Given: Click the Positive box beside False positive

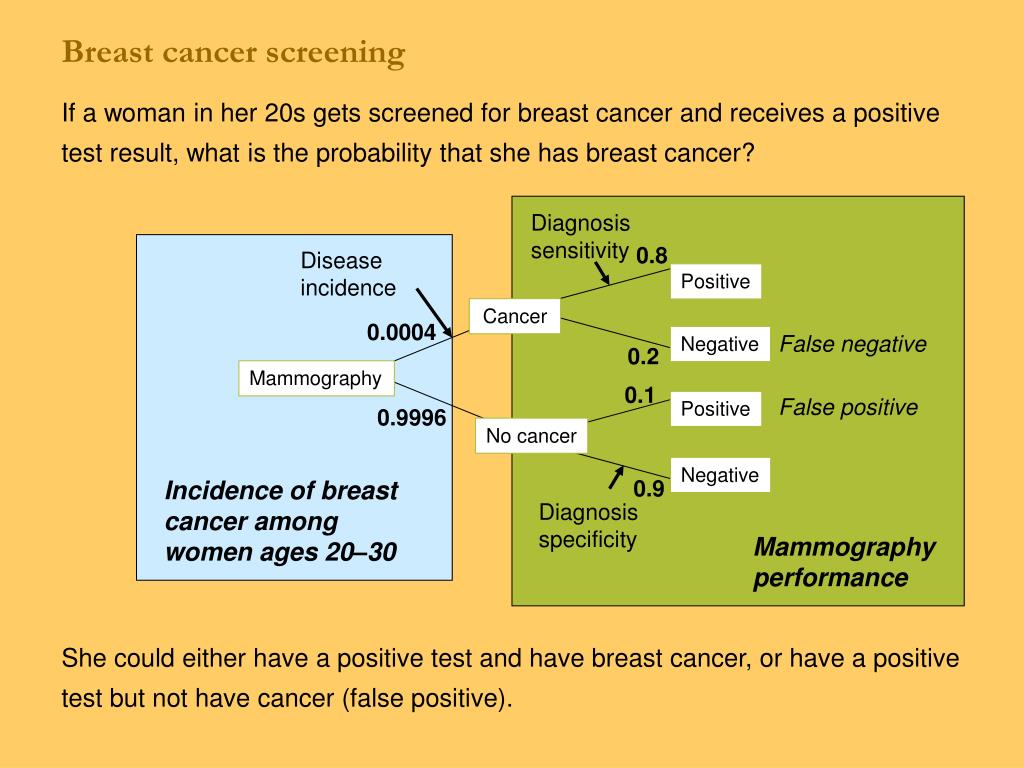Looking at the screenshot, I should point(716,409).
